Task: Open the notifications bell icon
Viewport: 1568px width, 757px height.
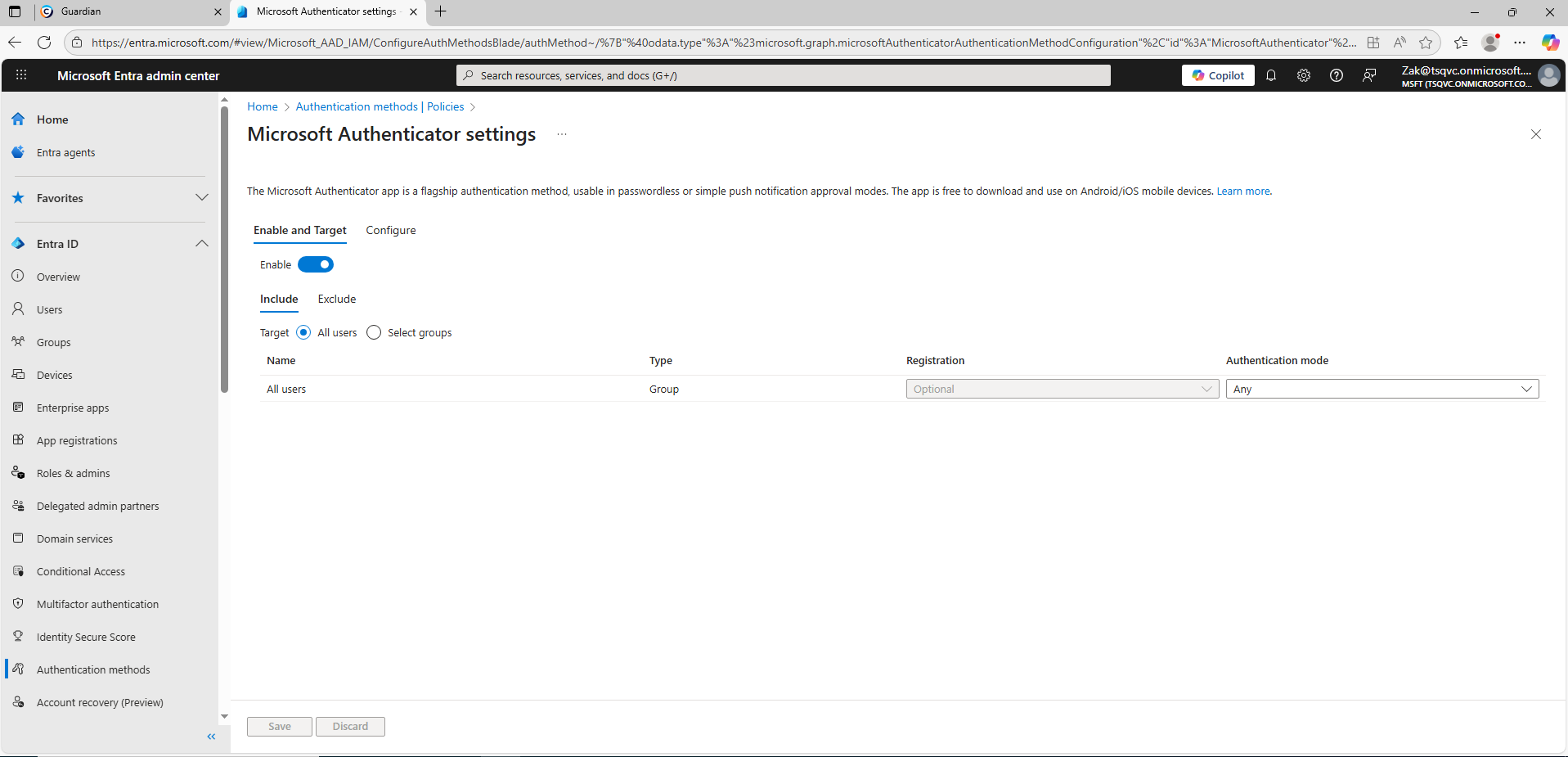Action: coord(1271,75)
